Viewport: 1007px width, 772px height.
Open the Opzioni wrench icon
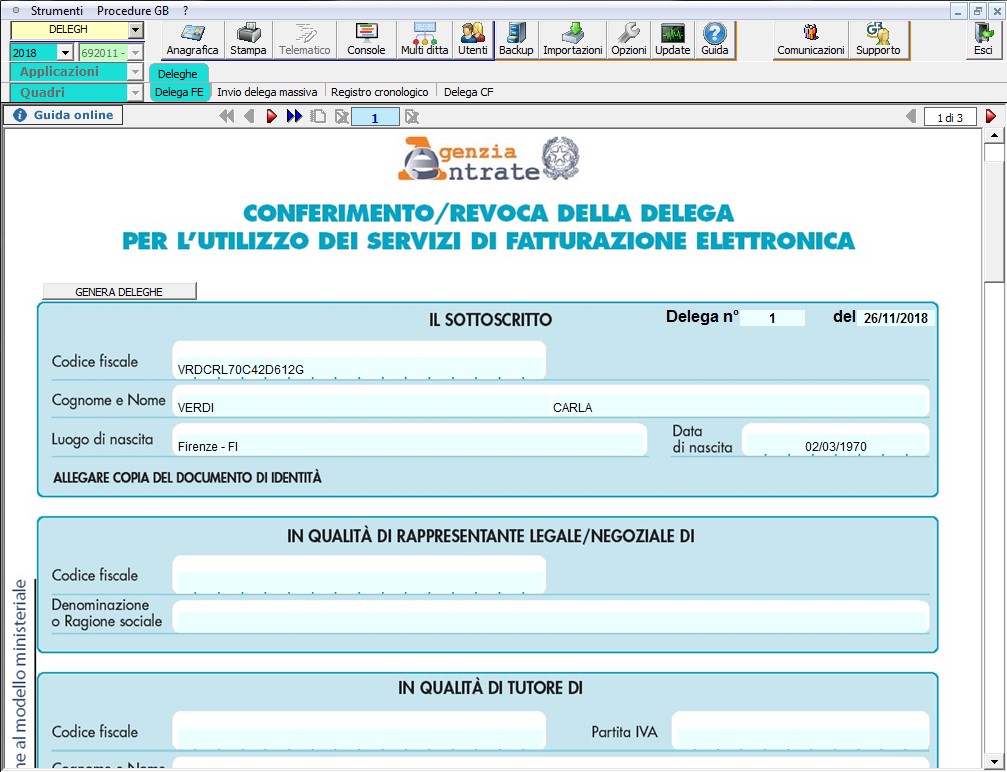point(629,40)
